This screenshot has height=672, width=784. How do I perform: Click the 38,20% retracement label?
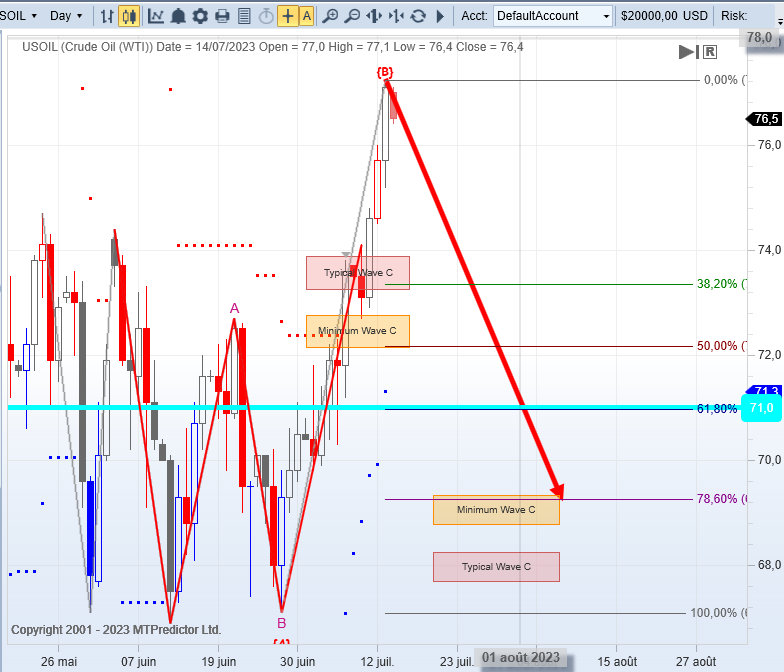point(722,284)
